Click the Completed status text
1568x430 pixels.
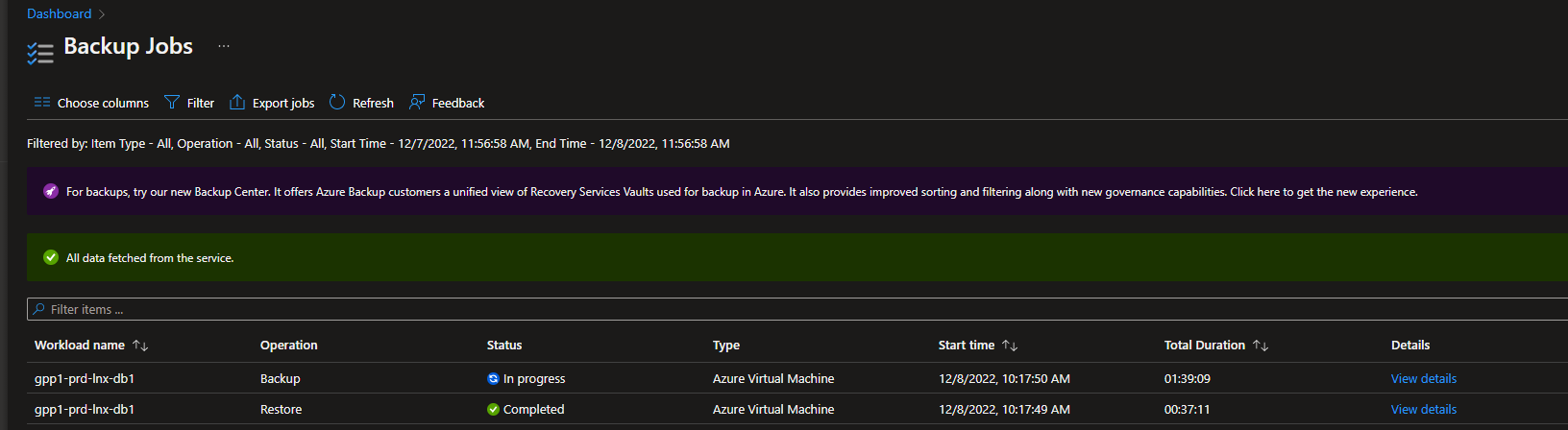(534, 409)
